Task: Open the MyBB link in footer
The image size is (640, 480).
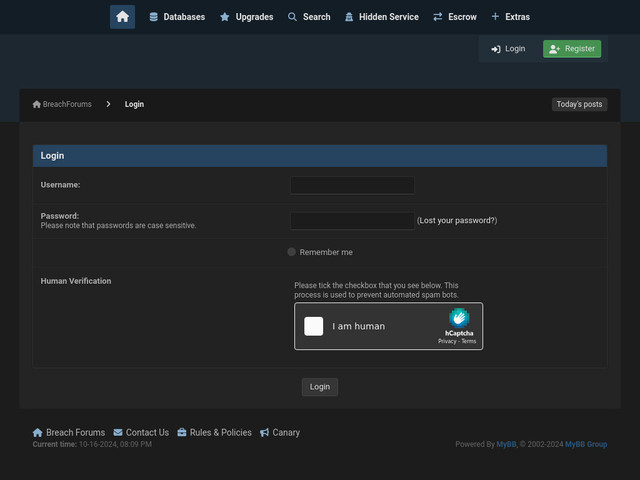Action: [x=506, y=444]
